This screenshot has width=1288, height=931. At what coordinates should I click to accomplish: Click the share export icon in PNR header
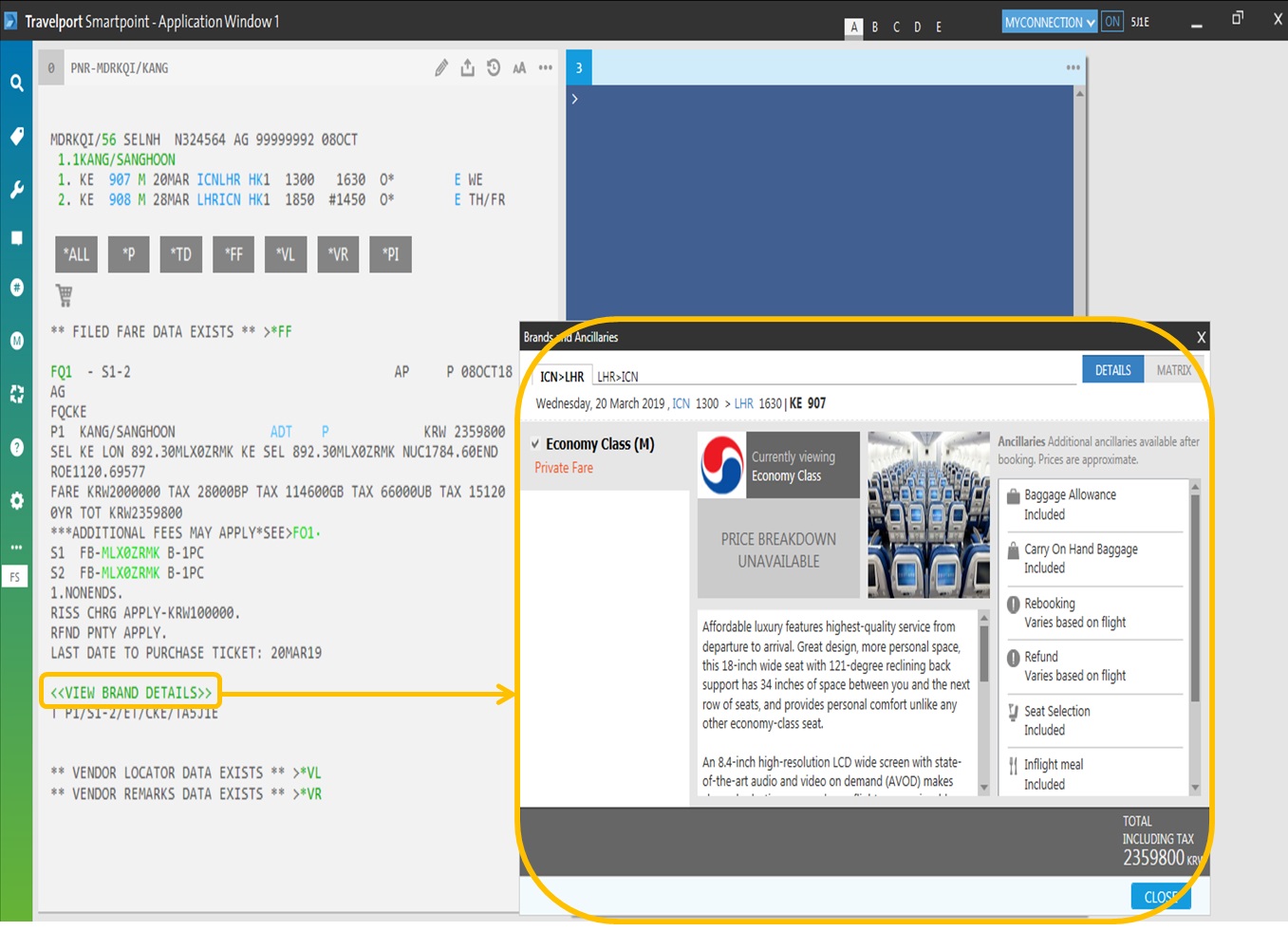pos(467,67)
